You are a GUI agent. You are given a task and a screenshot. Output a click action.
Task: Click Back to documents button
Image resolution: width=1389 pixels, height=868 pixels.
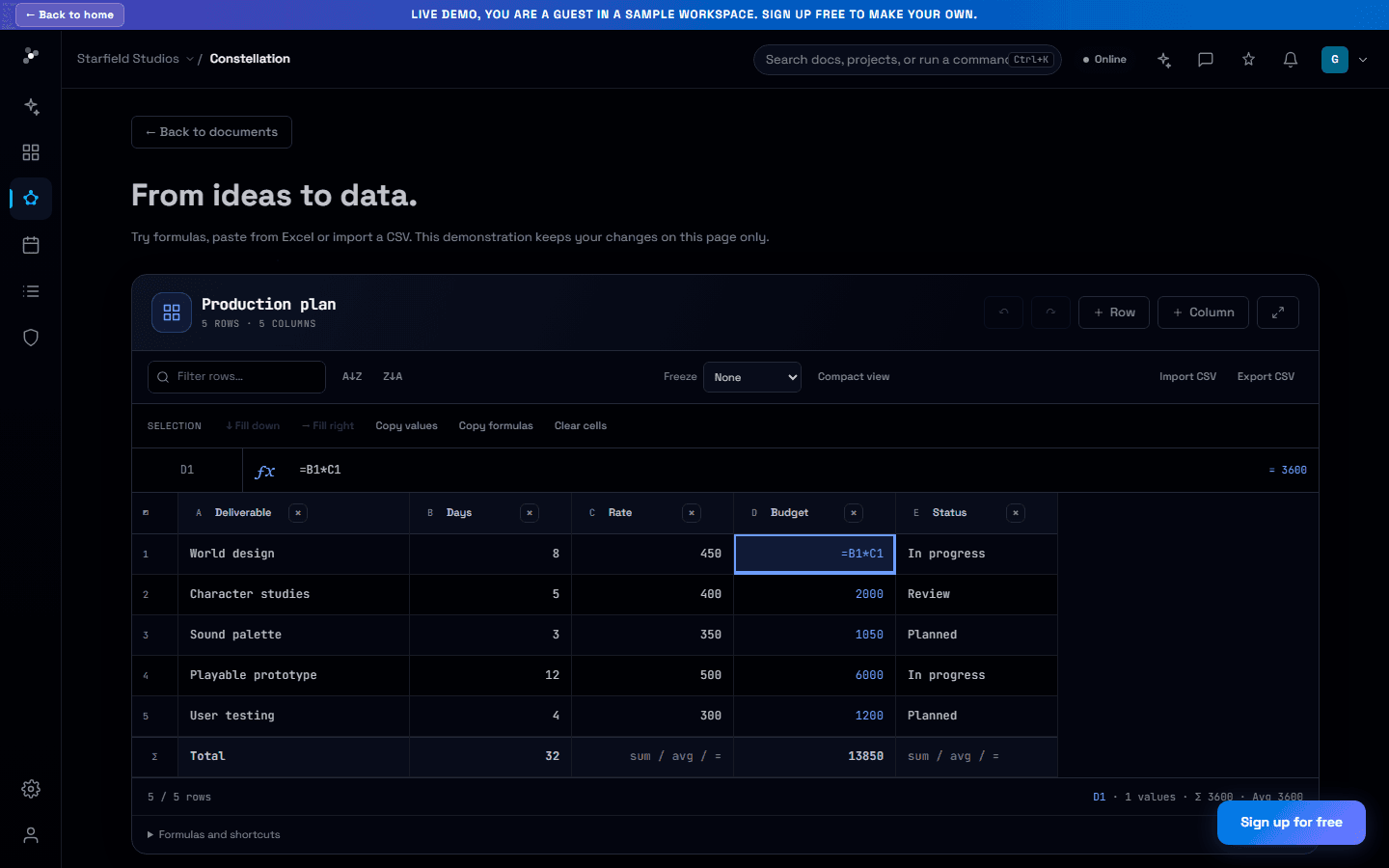click(x=211, y=132)
